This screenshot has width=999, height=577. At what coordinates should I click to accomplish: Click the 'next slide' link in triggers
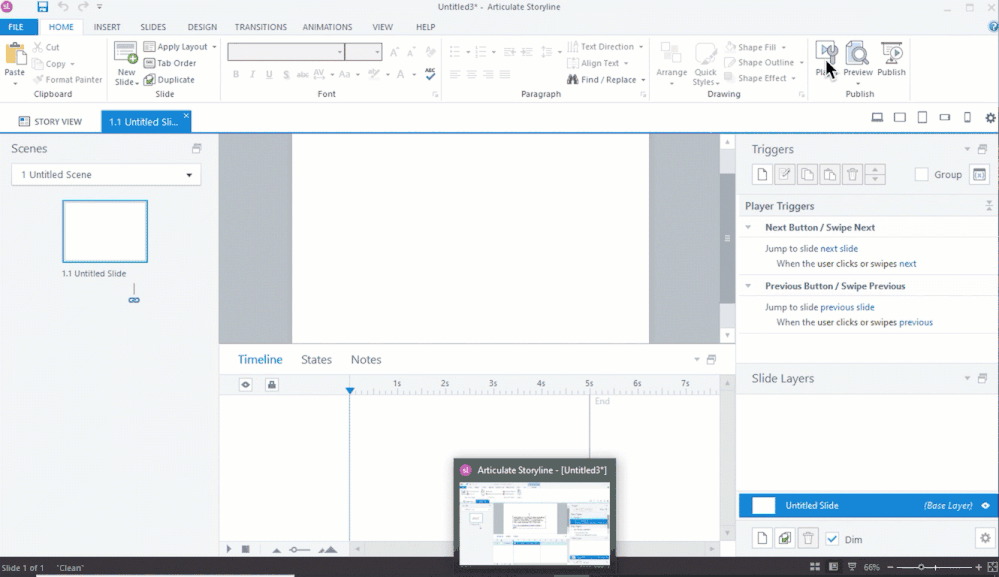click(x=839, y=248)
